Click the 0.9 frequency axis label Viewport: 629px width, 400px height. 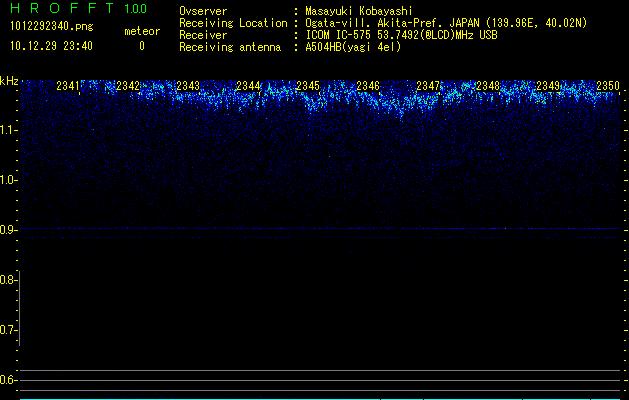click(x=8, y=230)
